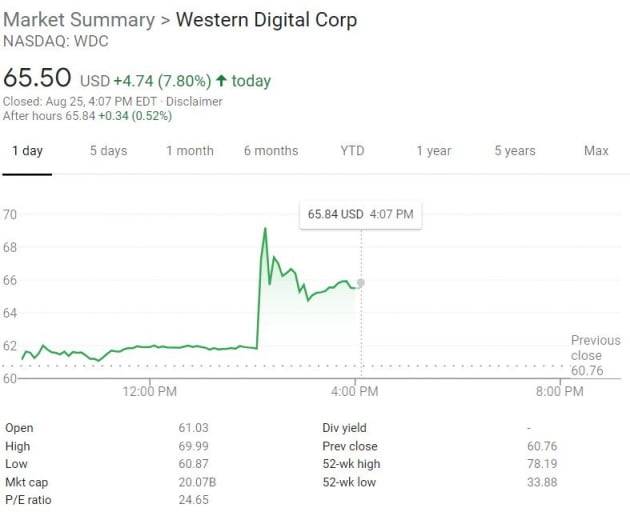
Task: Switch to the 5 days tab
Action: coord(108,151)
